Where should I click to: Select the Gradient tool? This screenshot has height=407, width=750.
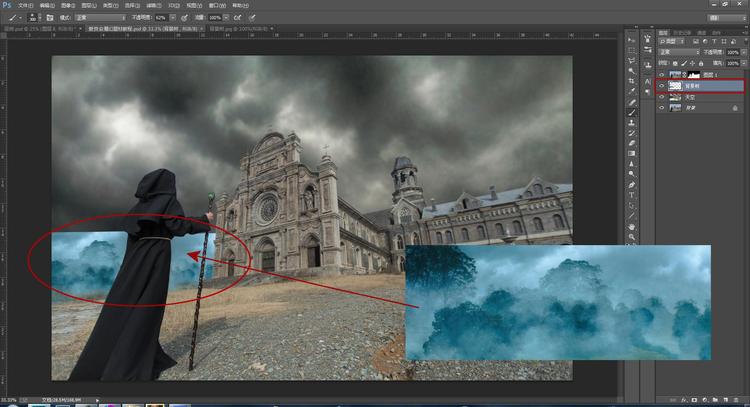point(631,154)
